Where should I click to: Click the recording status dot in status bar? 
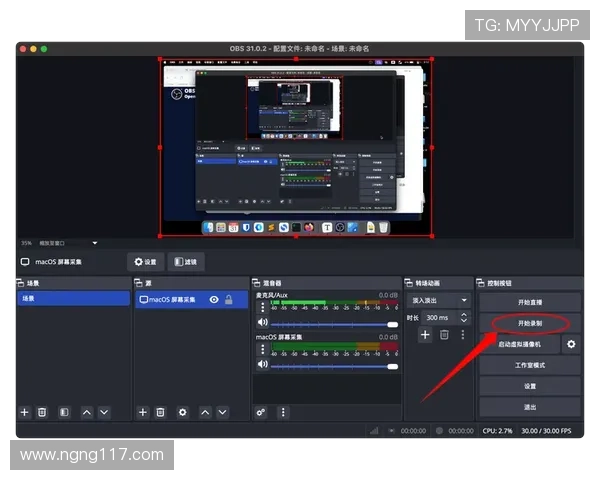click(439, 431)
